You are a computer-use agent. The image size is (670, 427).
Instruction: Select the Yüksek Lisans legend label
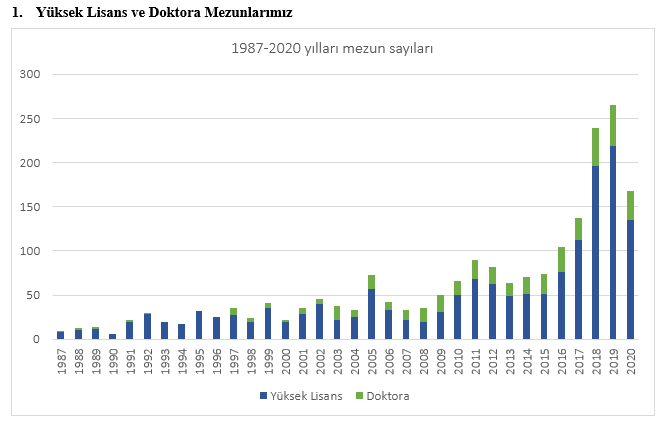(x=306, y=396)
